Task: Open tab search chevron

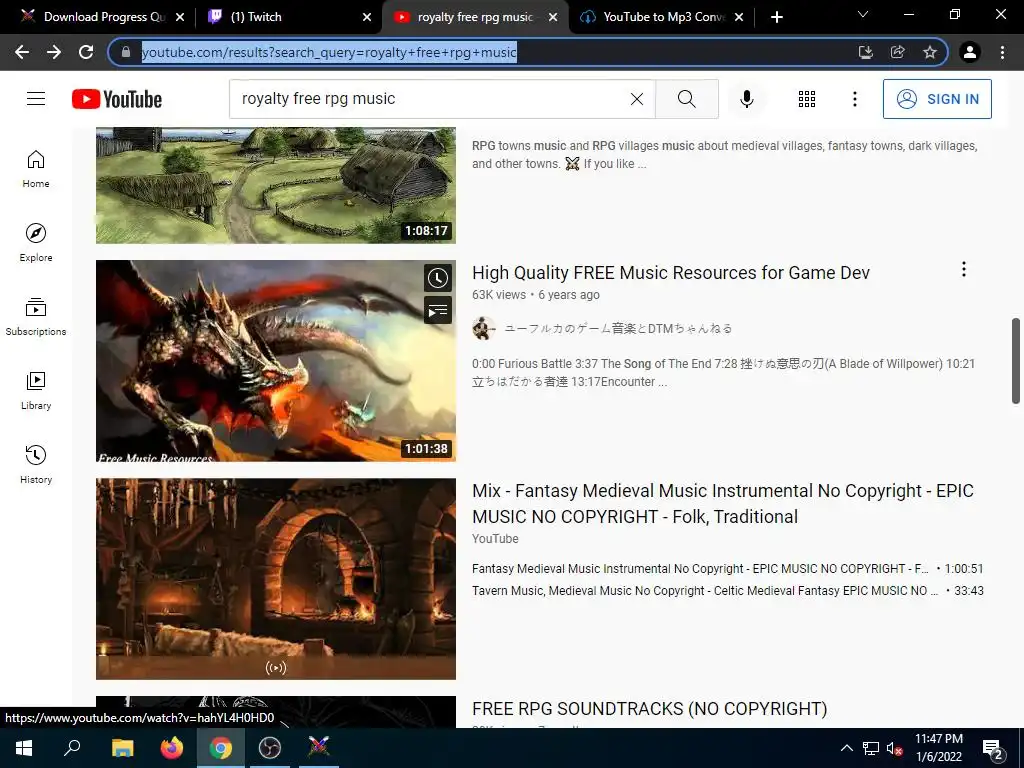Action: [x=862, y=14]
